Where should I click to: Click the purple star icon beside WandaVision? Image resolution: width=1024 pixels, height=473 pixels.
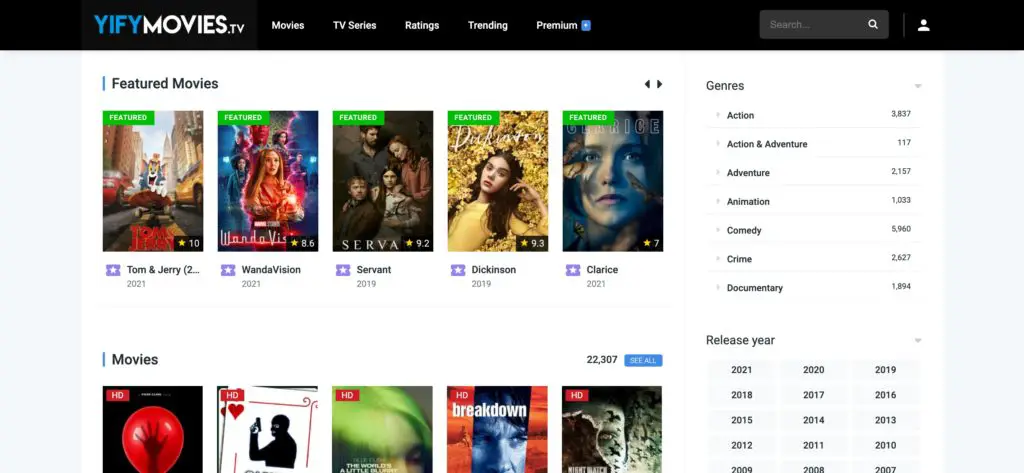click(x=228, y=270)
